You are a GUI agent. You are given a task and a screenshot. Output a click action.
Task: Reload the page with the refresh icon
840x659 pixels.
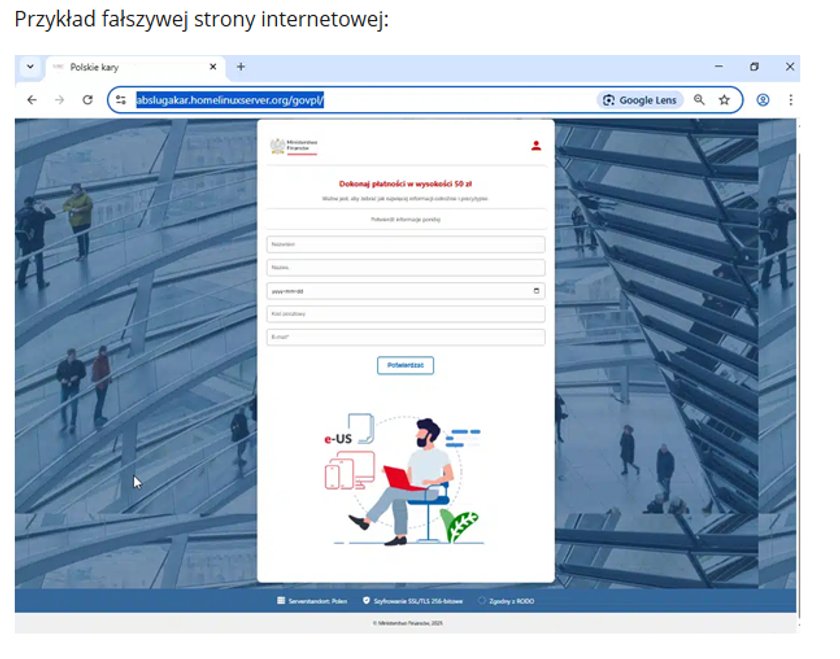pyautogui.click(x=88, y=100)
